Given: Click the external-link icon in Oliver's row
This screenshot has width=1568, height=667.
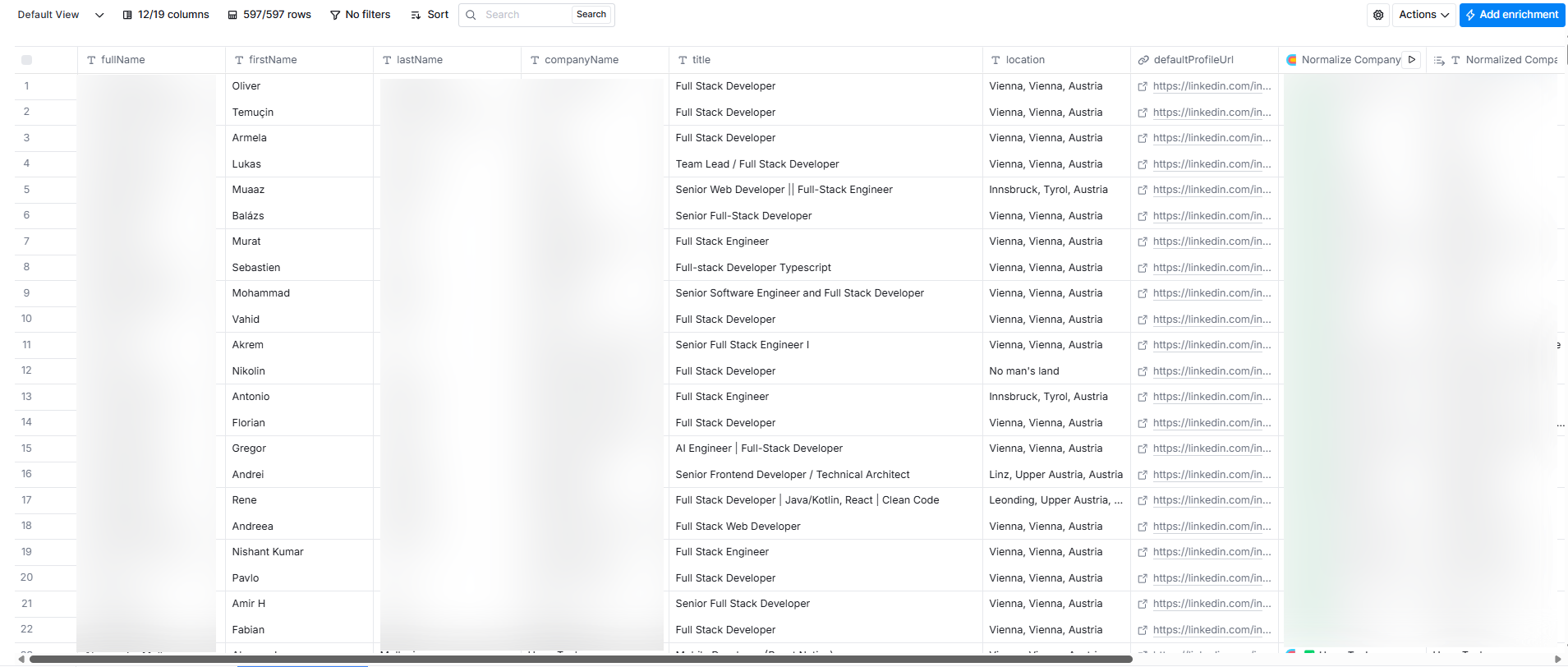Looking at the screenshot, I should coord(1143,86).
